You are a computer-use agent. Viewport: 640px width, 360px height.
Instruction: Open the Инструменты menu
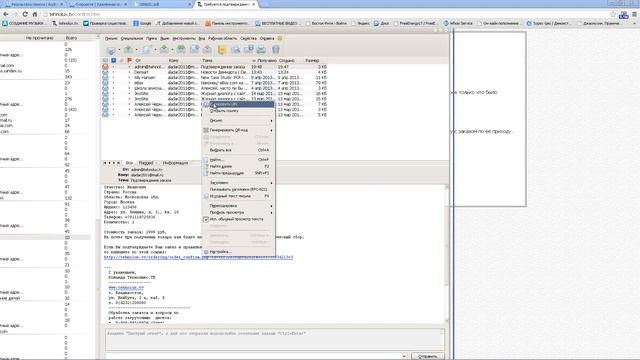coord(184,38)
